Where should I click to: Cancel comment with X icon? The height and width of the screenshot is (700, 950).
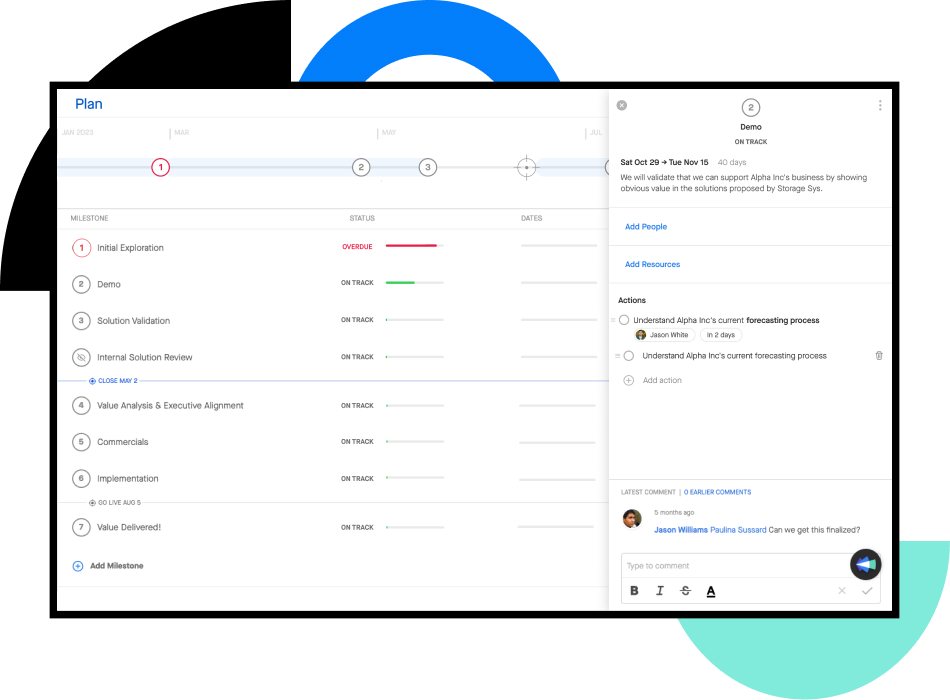[x=842, y=591]
